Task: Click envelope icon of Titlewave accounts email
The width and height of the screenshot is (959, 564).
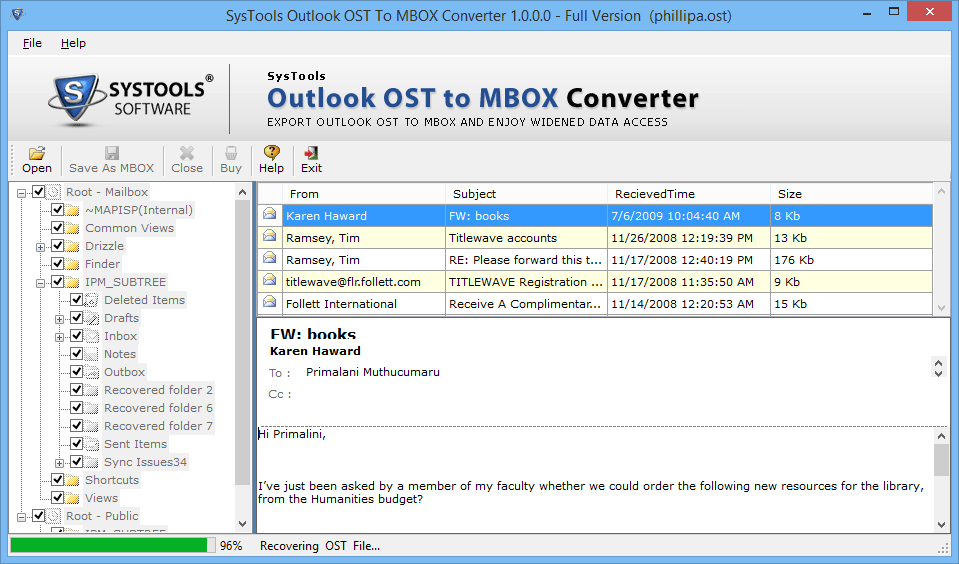Action: click(x=269, y=236)
